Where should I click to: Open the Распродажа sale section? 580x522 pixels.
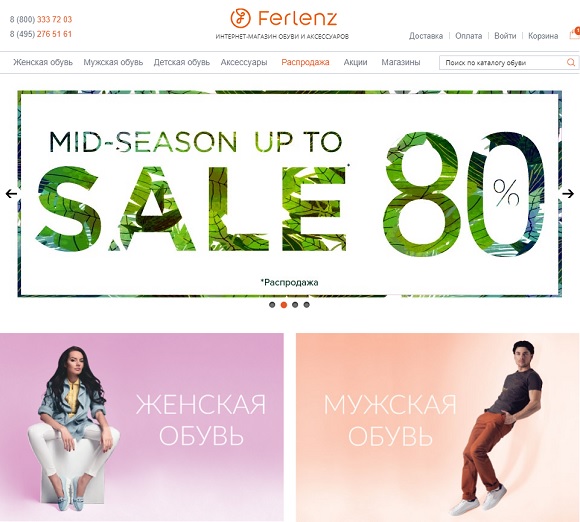(305, 62)
